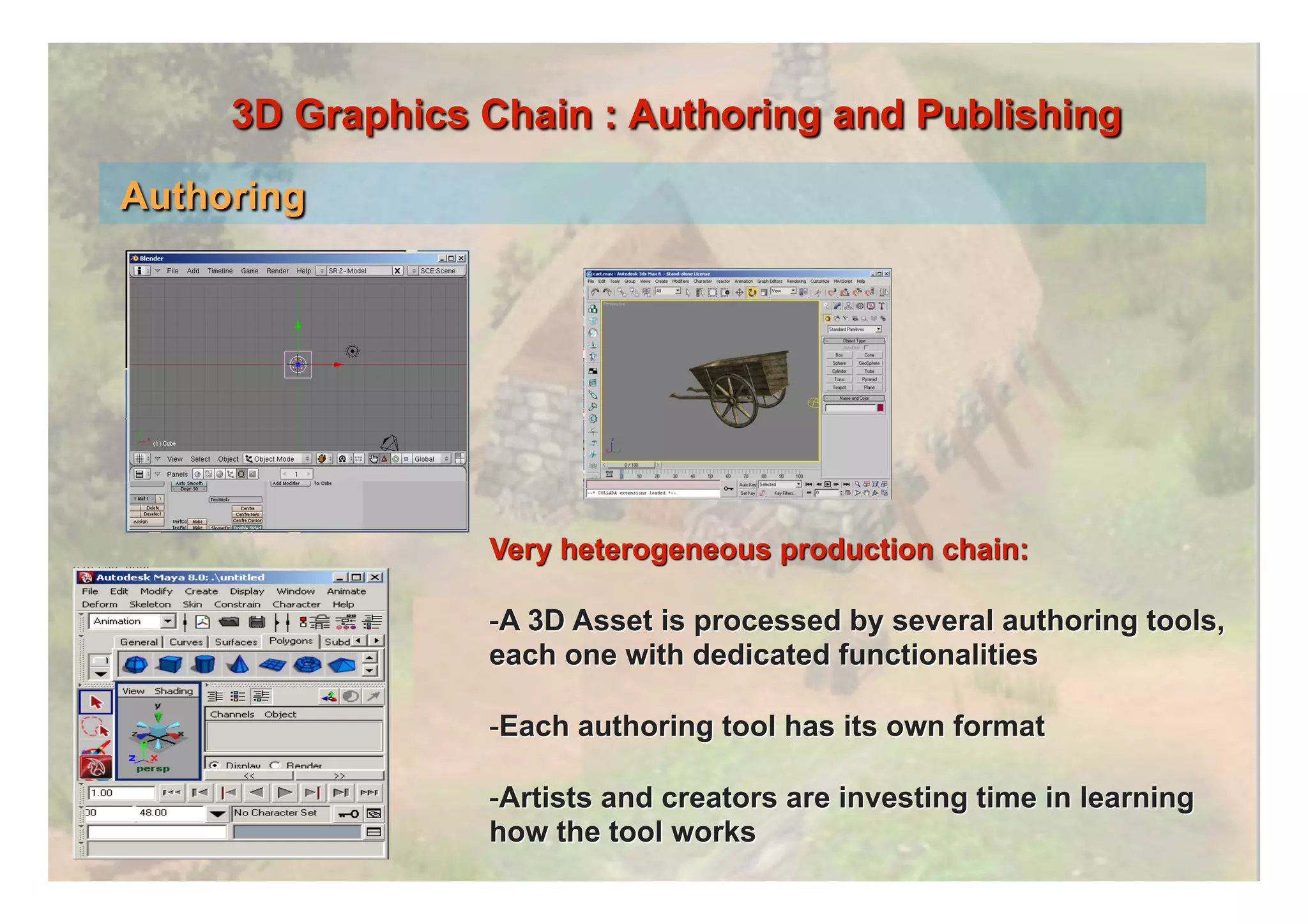Click the save scene floppy icon
This screenshot has width=1308, height=924.
257,622
